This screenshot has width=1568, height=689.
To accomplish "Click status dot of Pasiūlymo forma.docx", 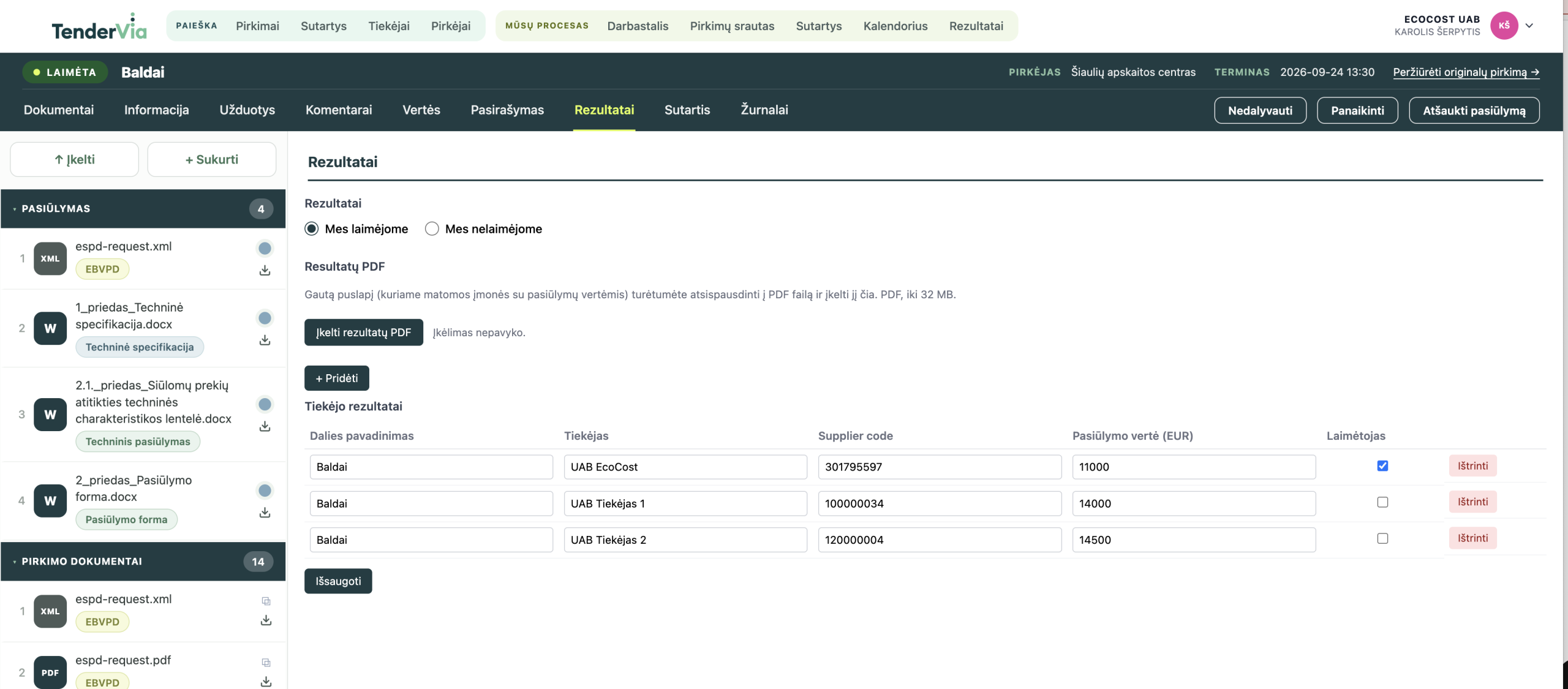I will [x=265, y=491].
